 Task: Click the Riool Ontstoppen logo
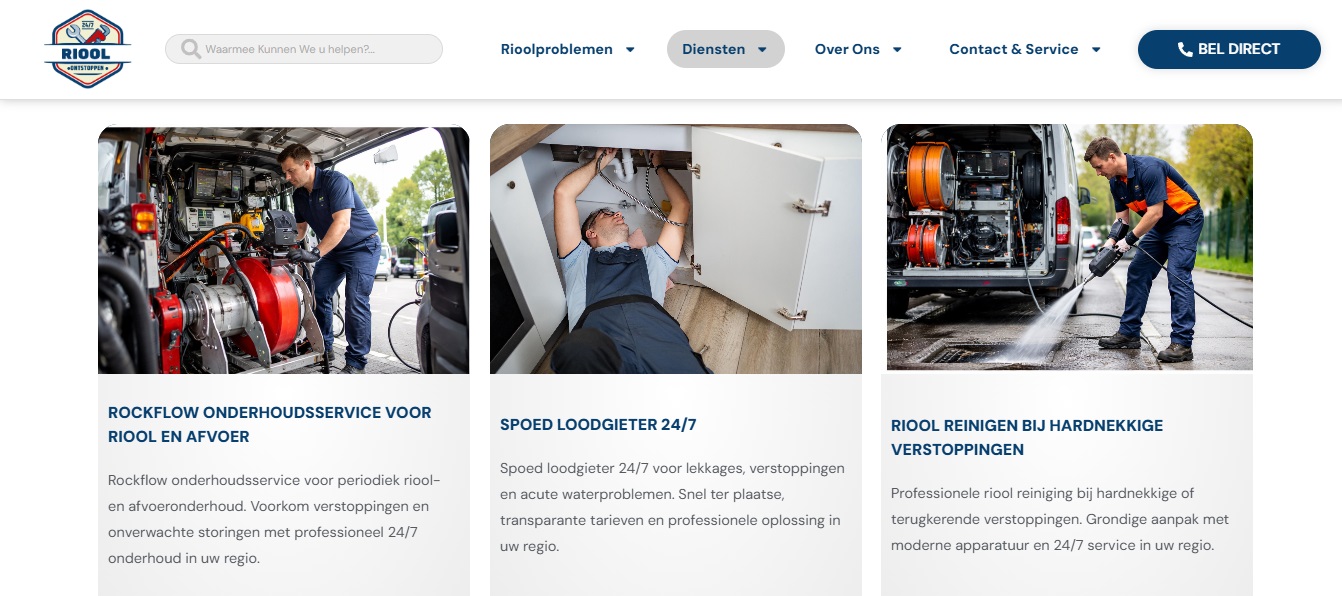point(88,49)
